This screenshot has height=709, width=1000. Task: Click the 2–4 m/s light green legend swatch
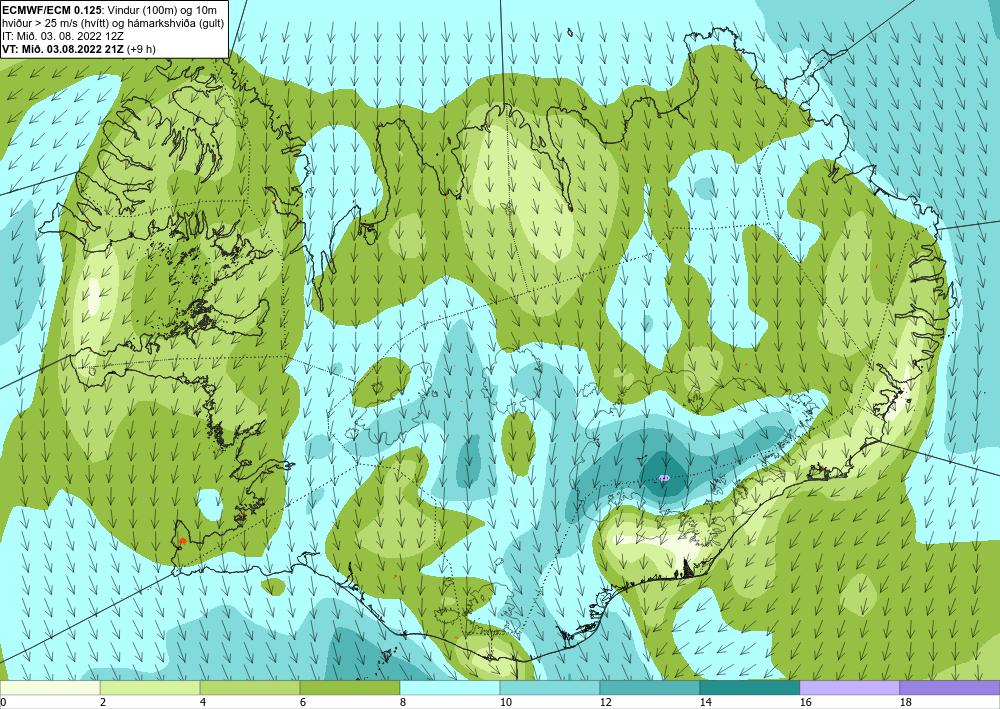tap(150, 688)
